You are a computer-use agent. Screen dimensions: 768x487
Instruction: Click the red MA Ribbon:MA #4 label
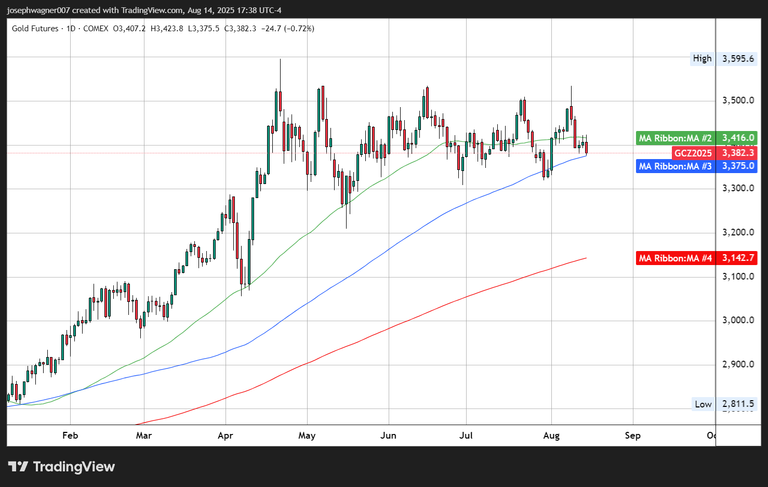[675, 258]
